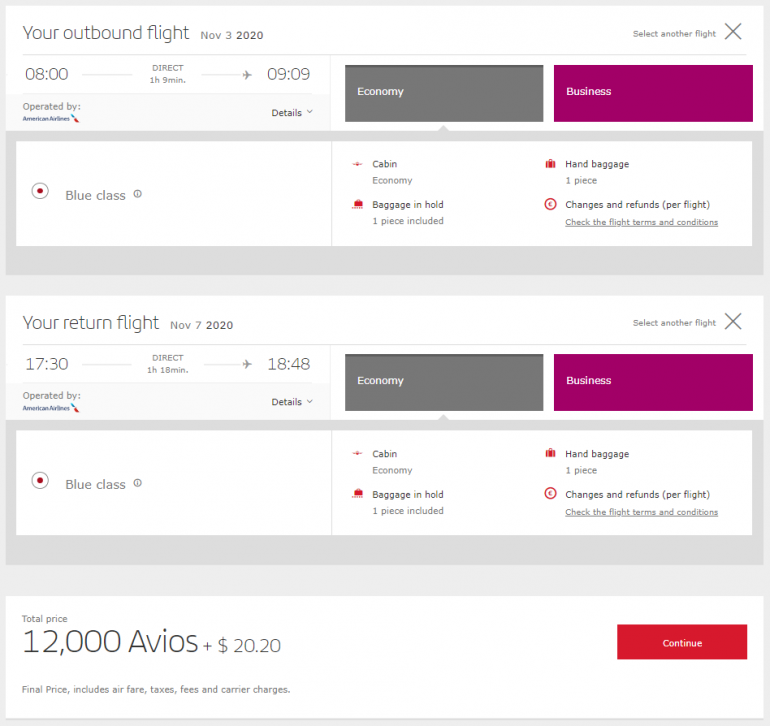Switch to return Business tab
This screenshot has height=726, width=770.
pyautogui.click(x=653, y=382)
